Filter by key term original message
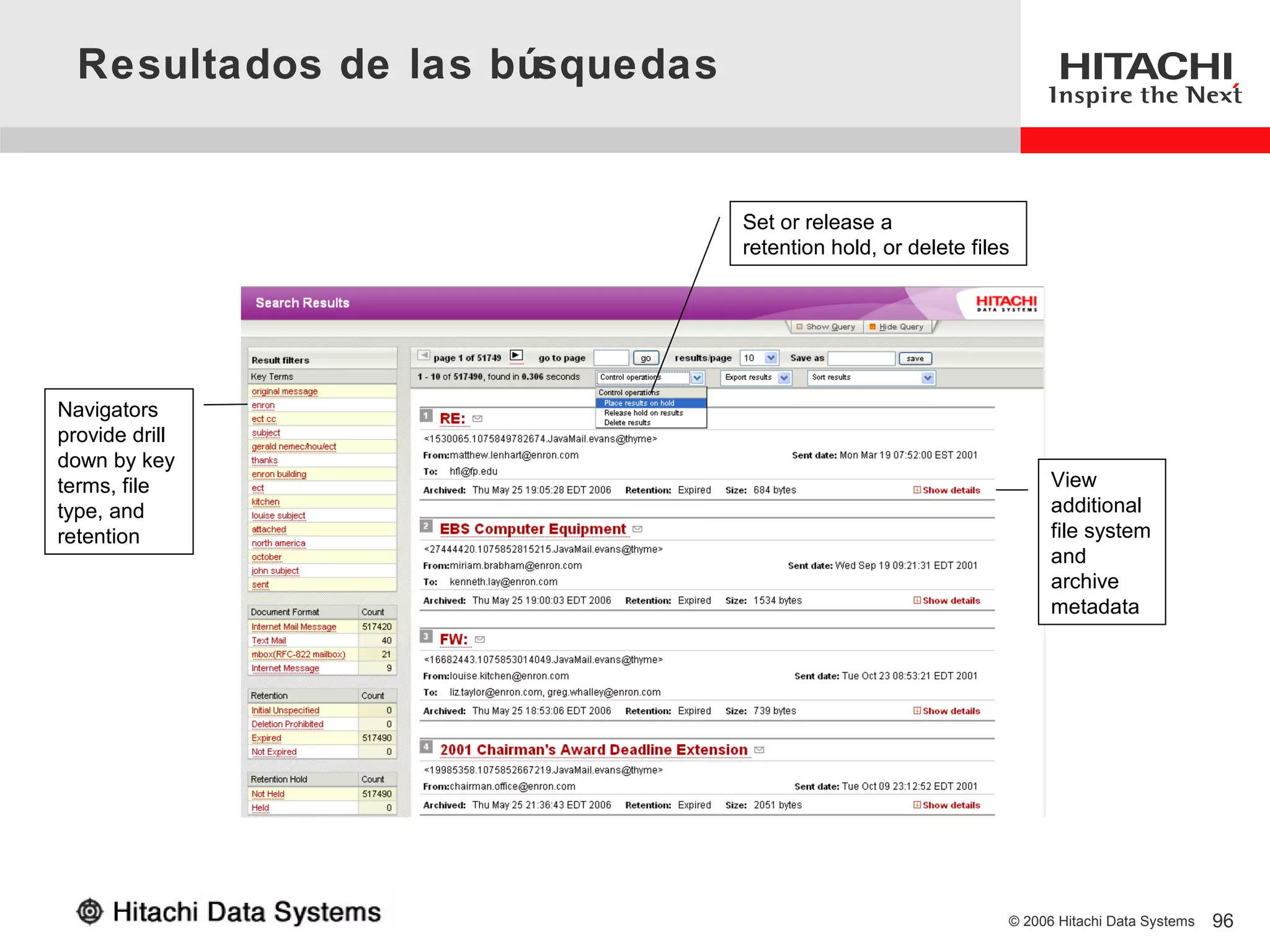The image size is (1270, 952). pos(285,392)
